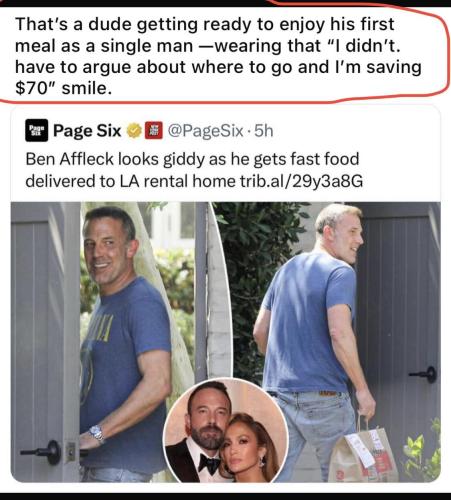Open the @PageSix handle
The width and height of the screenshot is (451, 500).
coord(205,131)
